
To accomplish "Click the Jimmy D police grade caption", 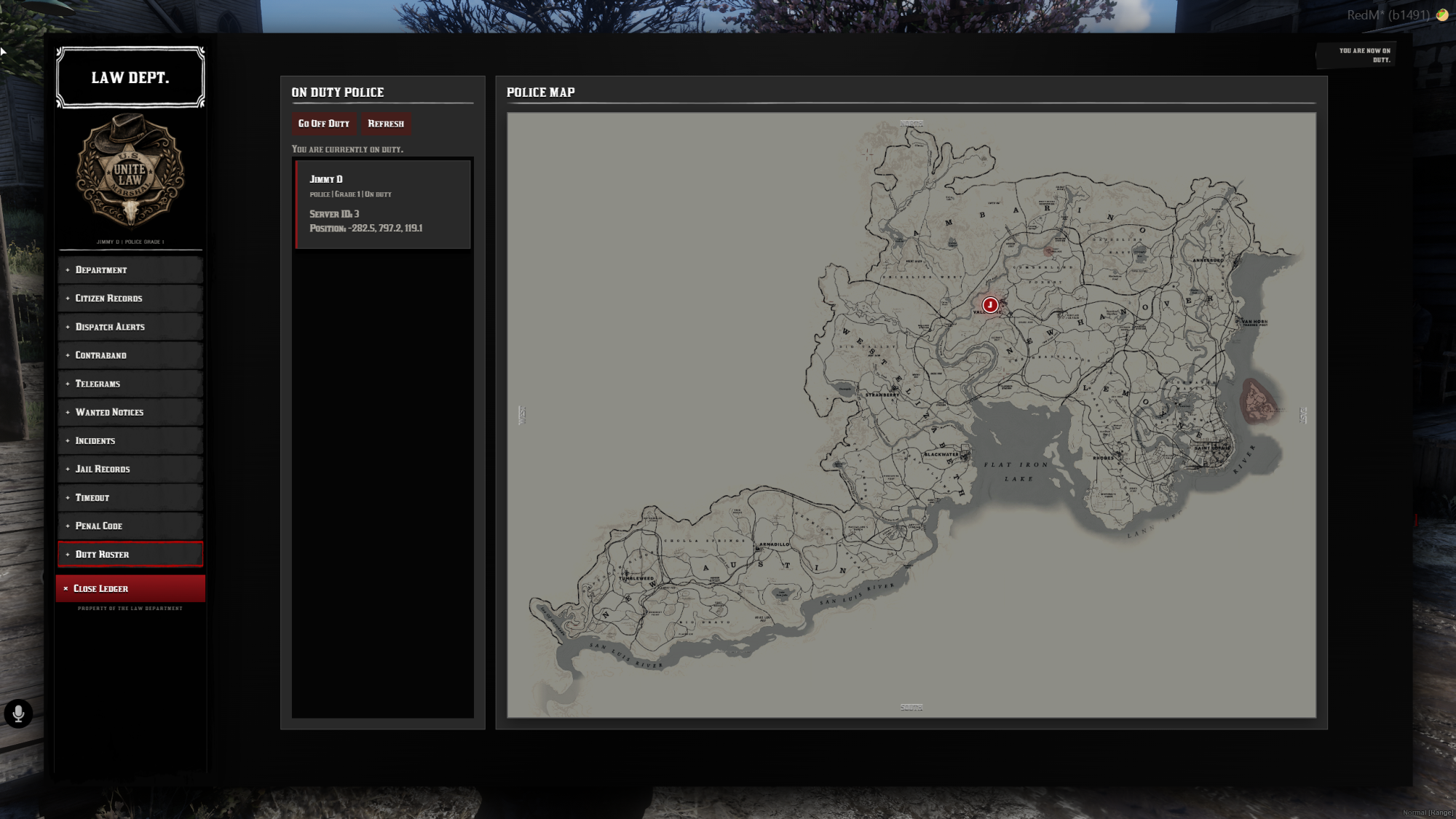I will pos(130,242).
